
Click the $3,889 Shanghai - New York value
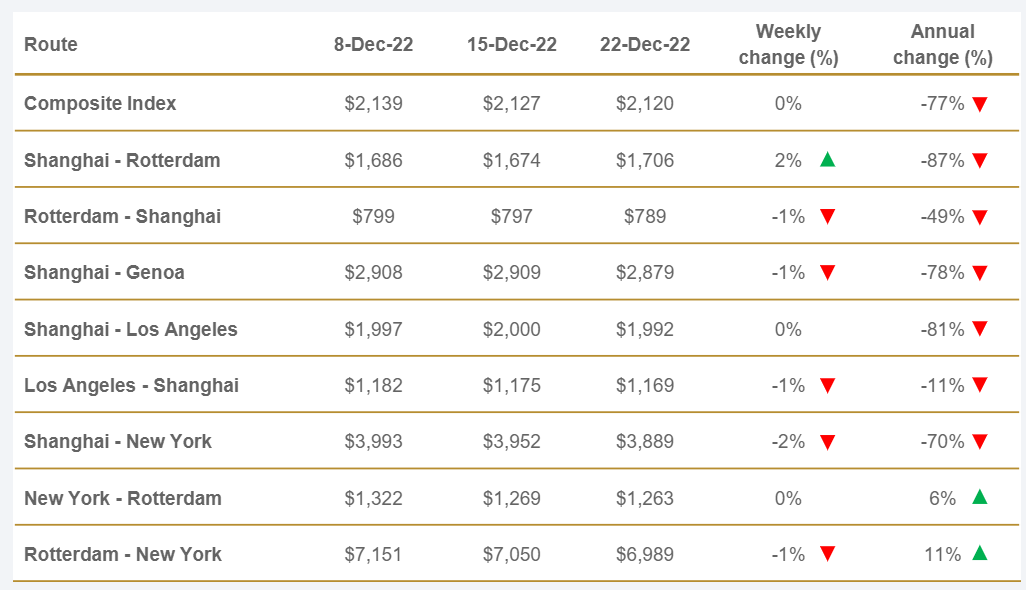(645, 441)
